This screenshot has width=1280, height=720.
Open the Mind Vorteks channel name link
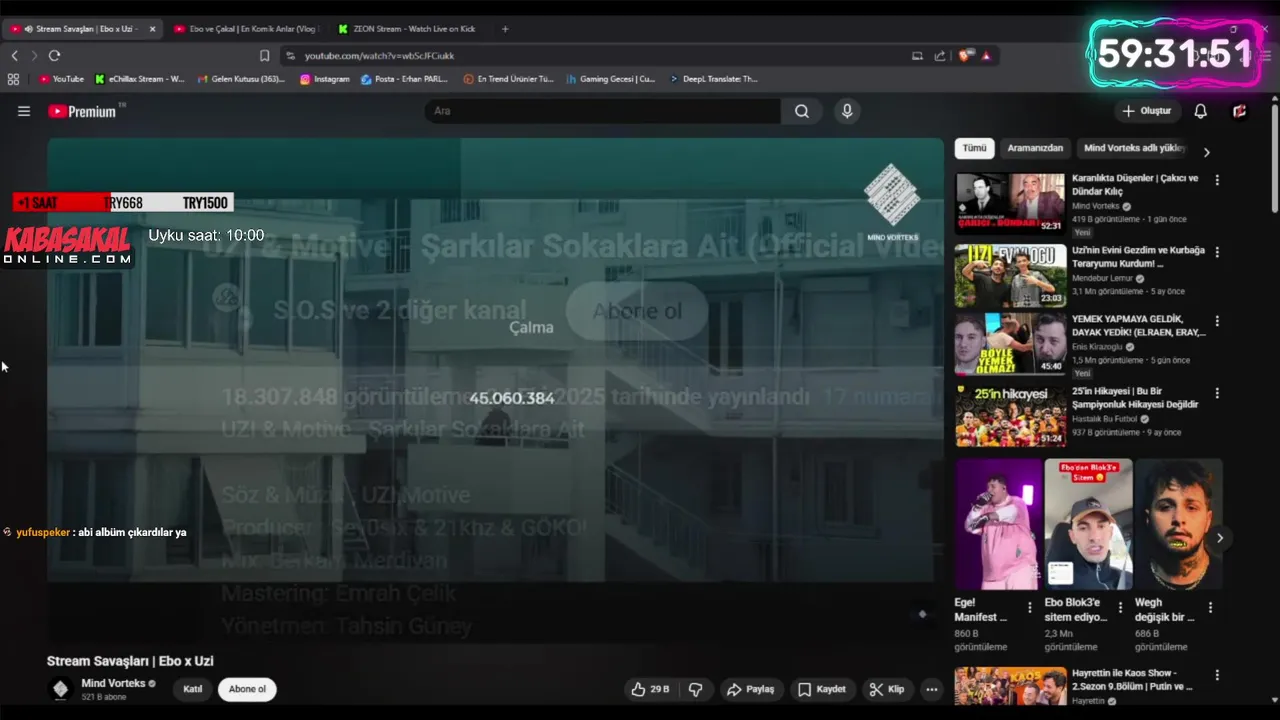tap(113, 683)
